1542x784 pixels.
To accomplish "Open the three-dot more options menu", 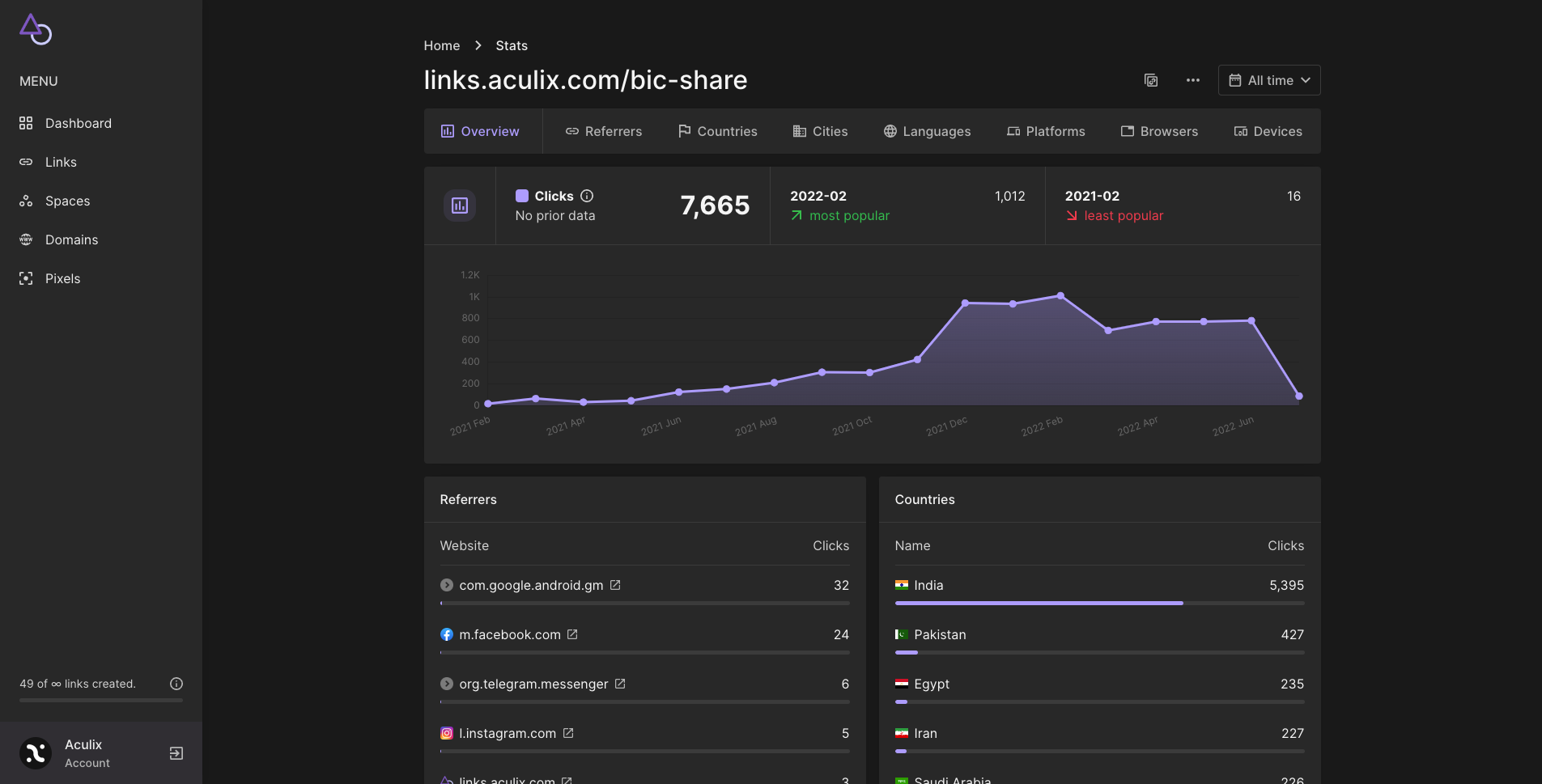I will 1193,80.
